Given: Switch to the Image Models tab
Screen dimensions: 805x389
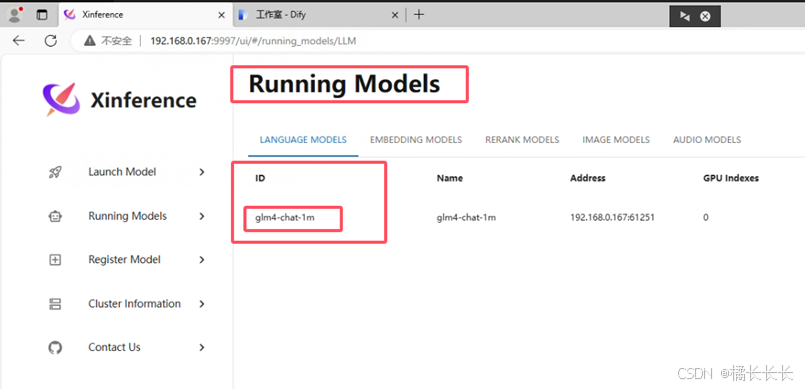Looking at the screenshot, I should click(616, 140).
